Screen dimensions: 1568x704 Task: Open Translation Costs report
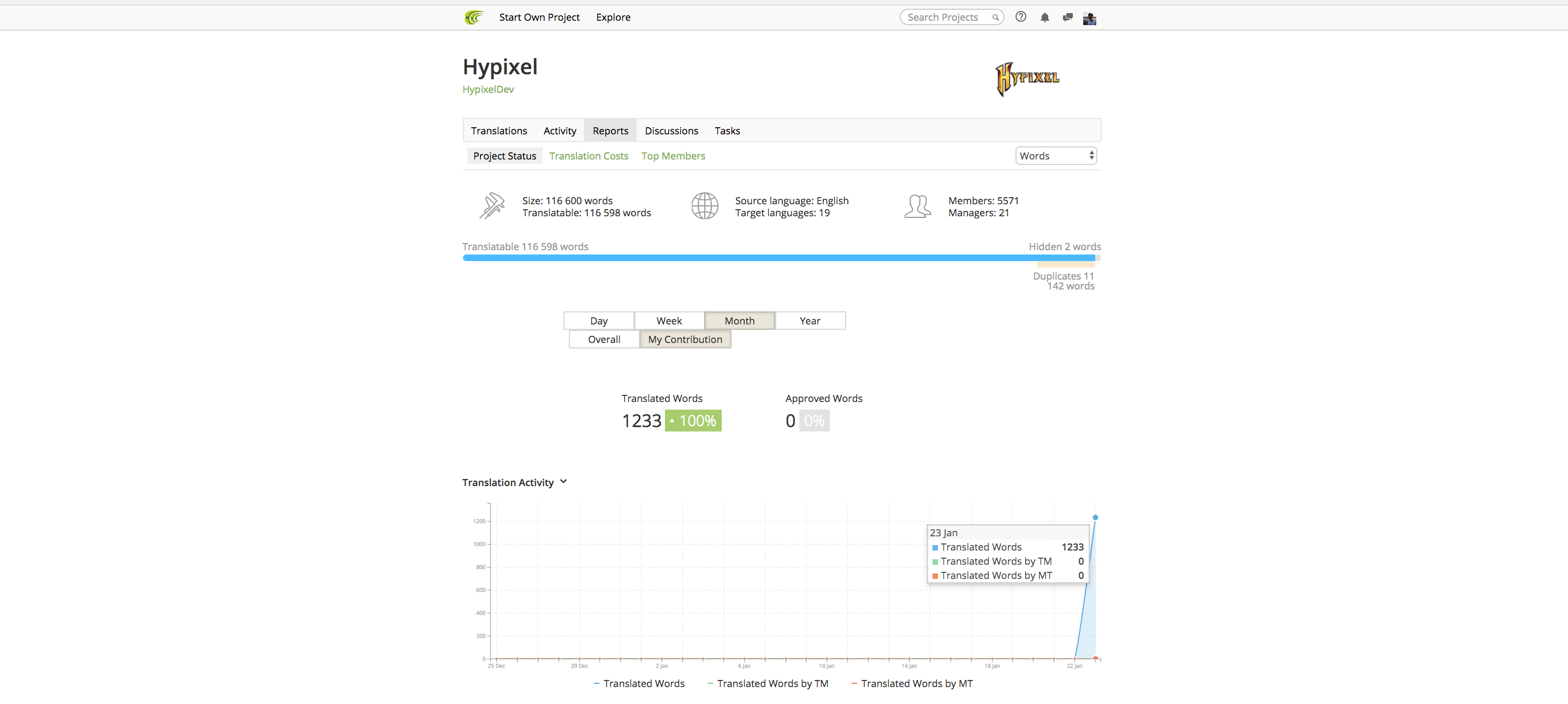[588, 157]
